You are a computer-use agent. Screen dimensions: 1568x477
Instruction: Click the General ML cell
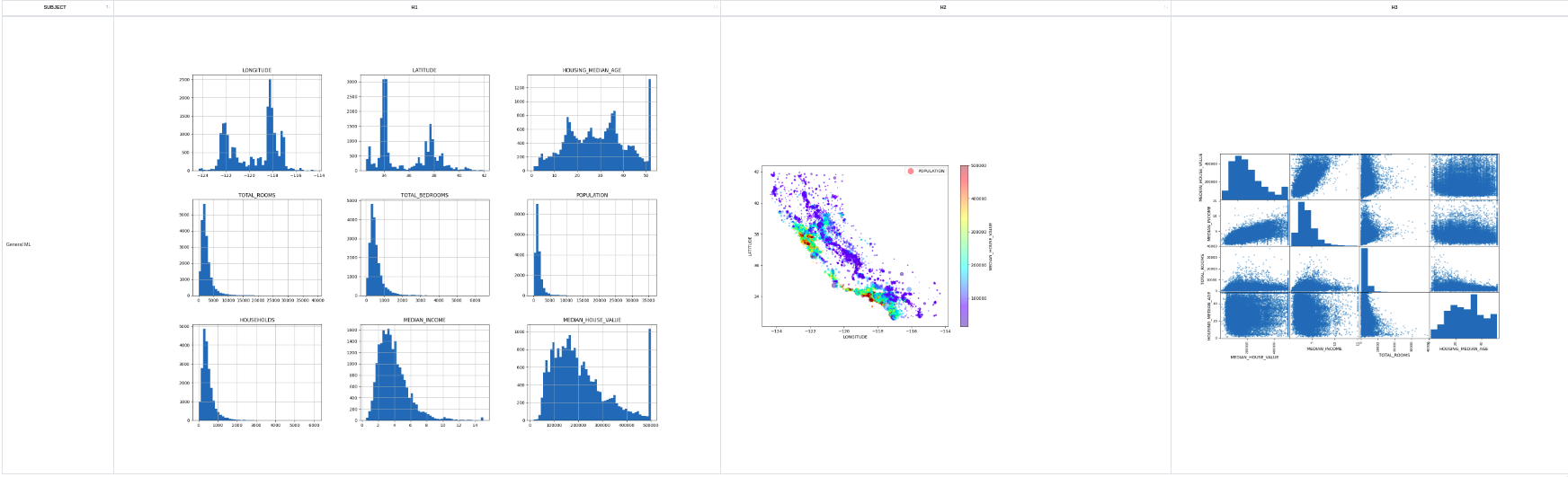[19, 244]
